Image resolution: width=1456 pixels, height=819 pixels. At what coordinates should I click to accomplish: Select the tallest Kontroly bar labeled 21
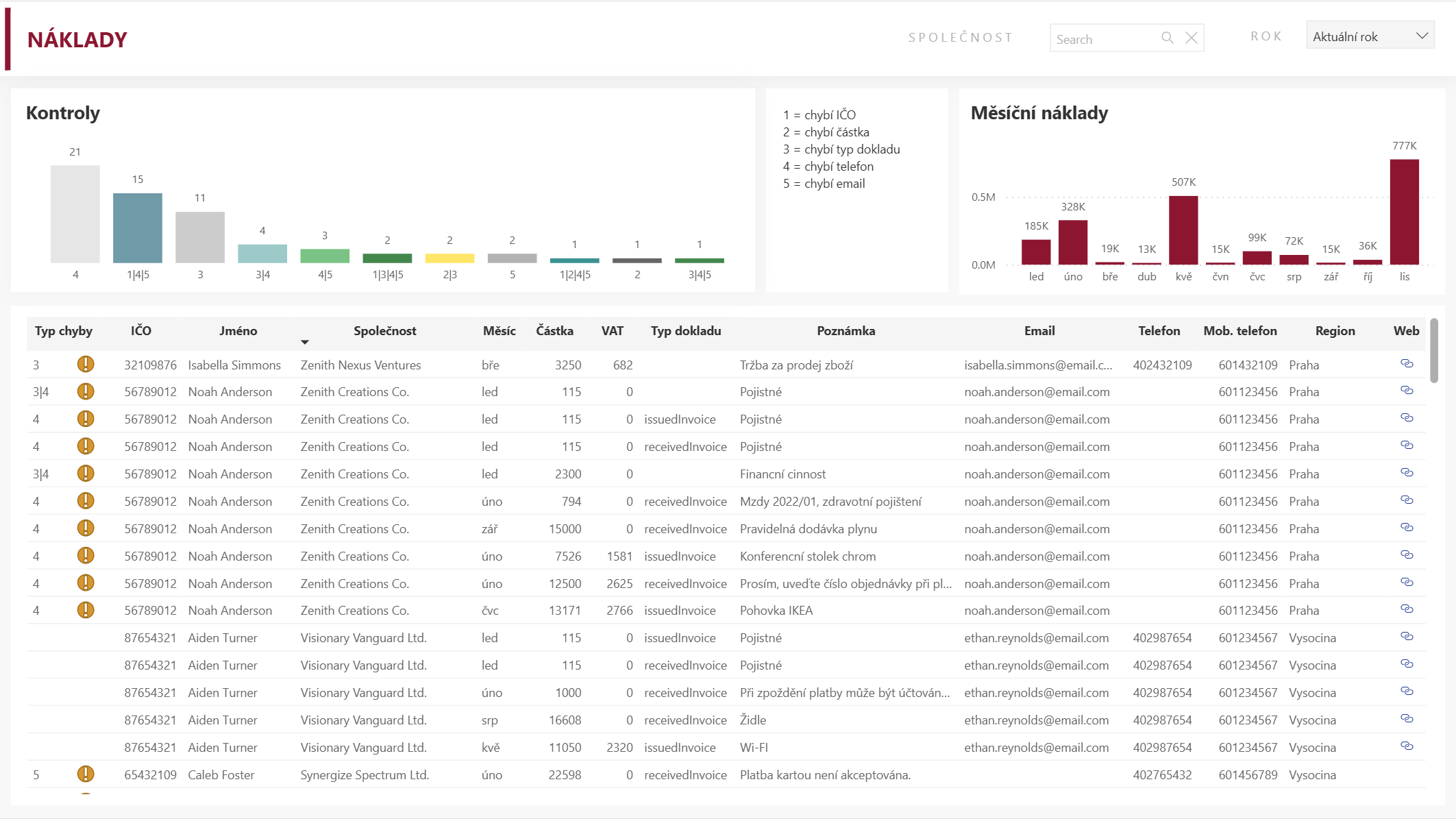click(75, 212)
